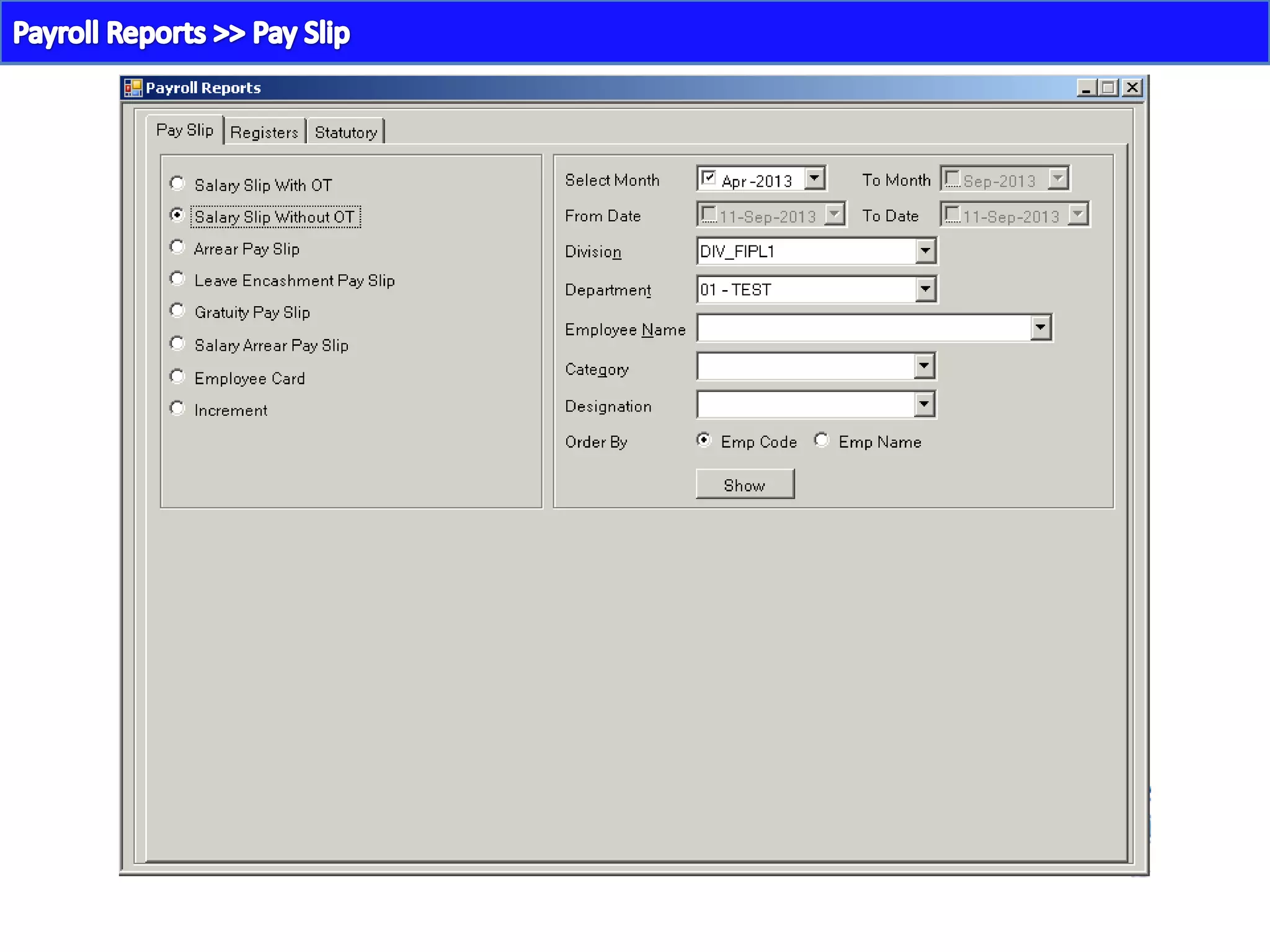Expand the Department dropdown arrow
Image resolution: width=1270 pixels, height=952 pixels.
coord(925,289)
